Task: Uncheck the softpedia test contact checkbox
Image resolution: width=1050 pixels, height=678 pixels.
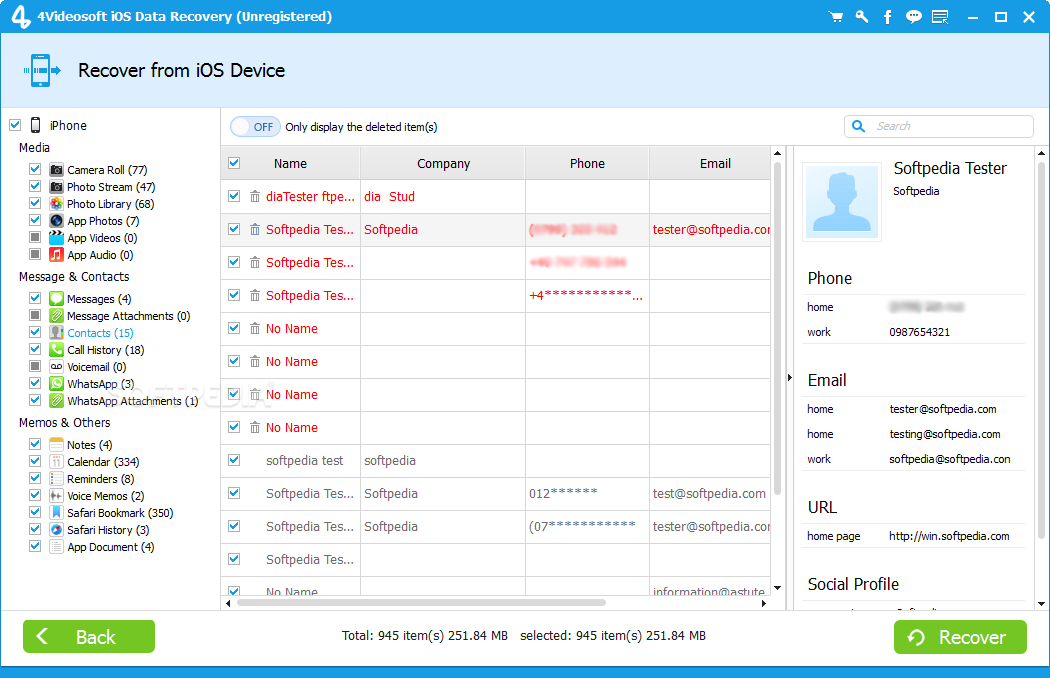Action: coord(234,460)
